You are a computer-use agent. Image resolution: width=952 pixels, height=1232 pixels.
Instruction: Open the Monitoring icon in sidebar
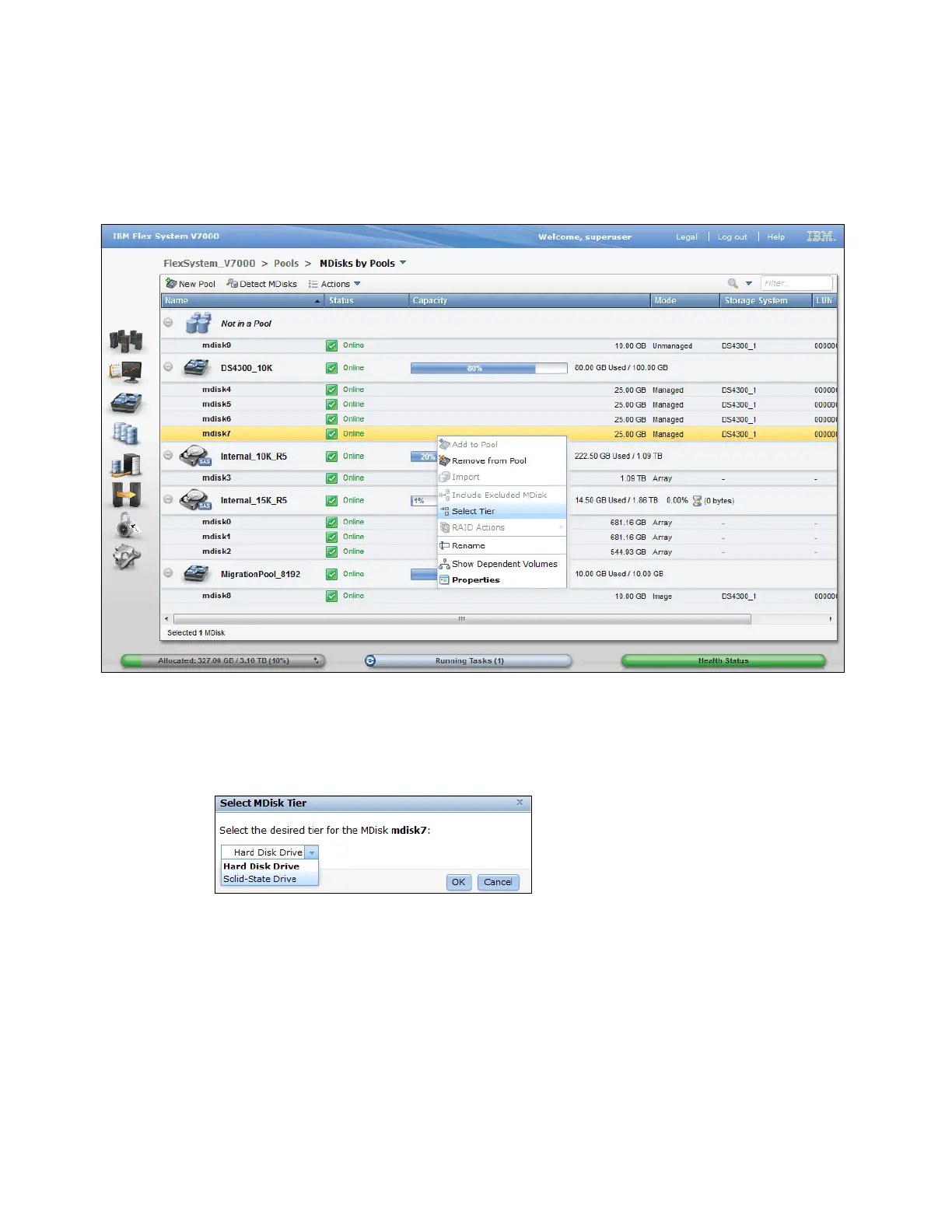click(x=126, y=372)
